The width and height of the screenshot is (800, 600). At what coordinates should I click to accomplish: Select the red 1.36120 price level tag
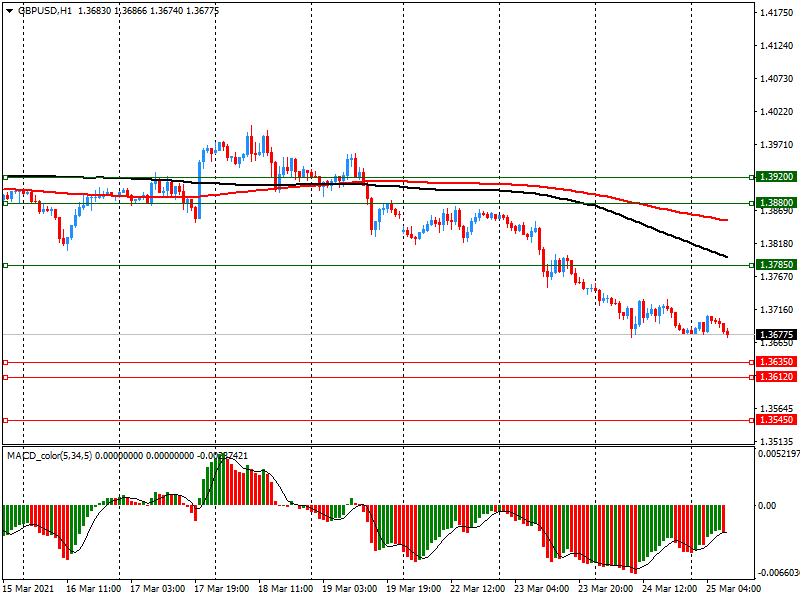776,377
